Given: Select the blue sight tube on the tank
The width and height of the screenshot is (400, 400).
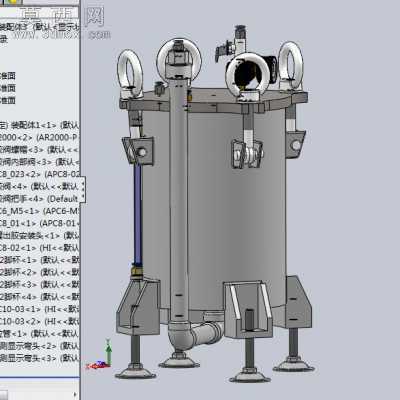Looking at the screenshot, I should [138, 213].
